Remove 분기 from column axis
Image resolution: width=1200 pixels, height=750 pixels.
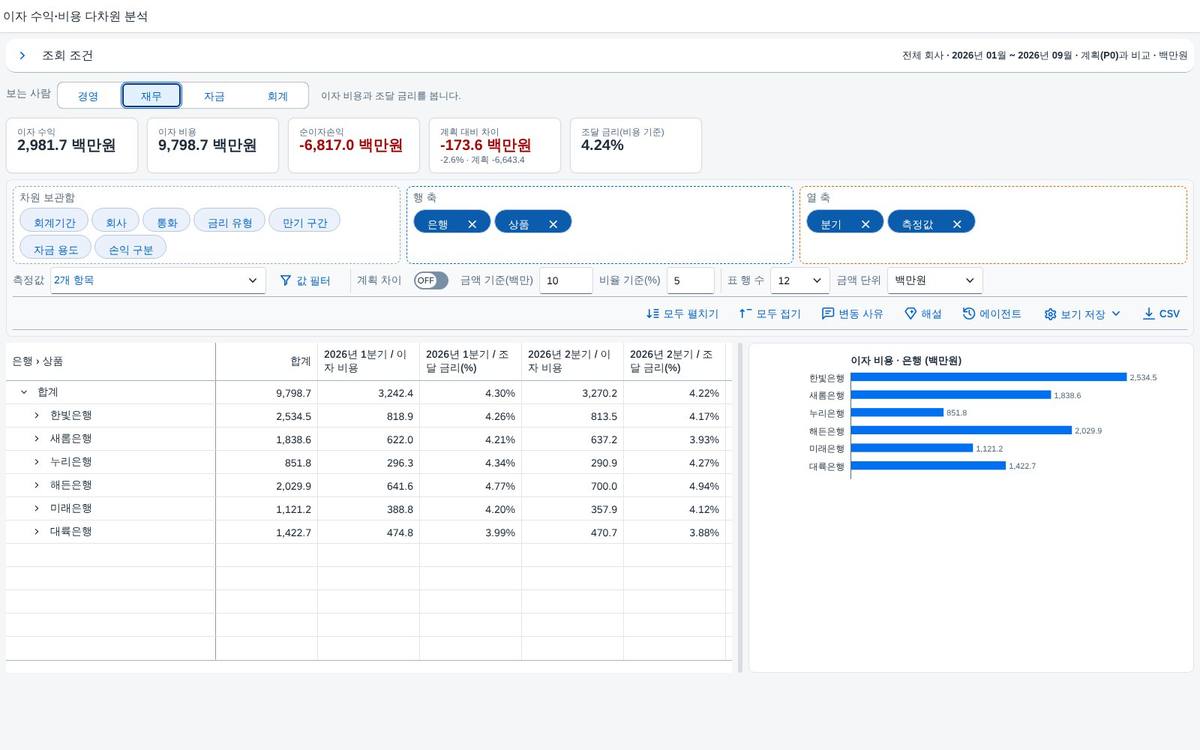pos(865,224)
